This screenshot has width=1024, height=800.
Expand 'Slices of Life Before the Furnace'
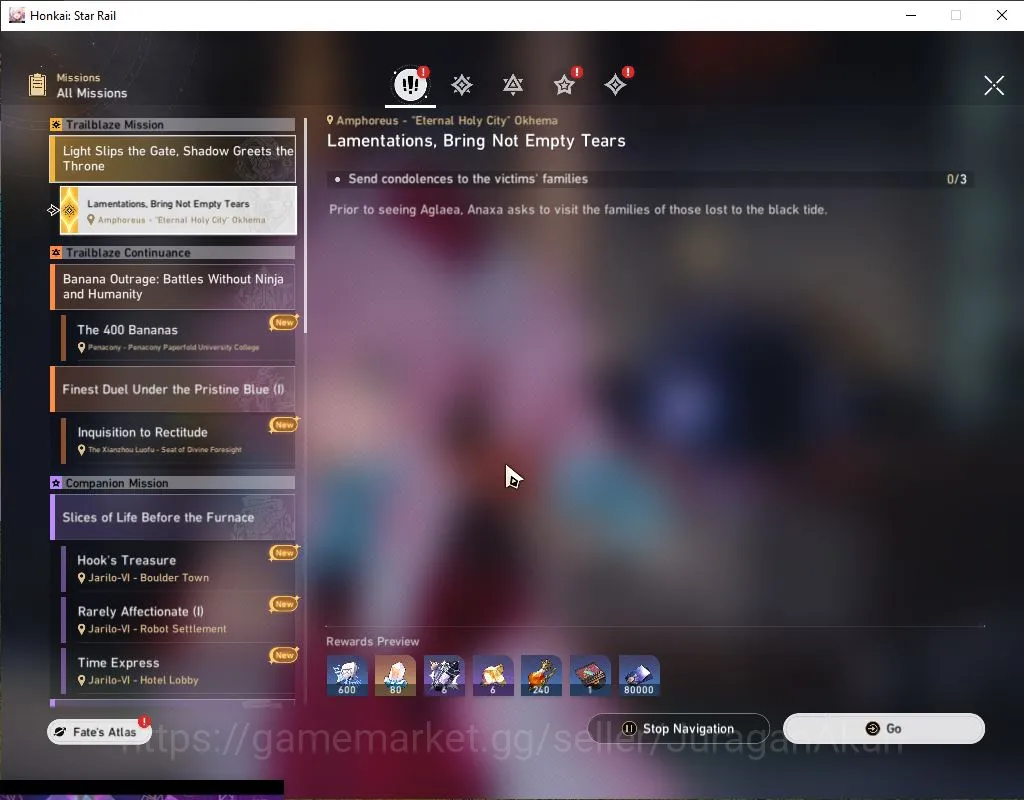172,517
